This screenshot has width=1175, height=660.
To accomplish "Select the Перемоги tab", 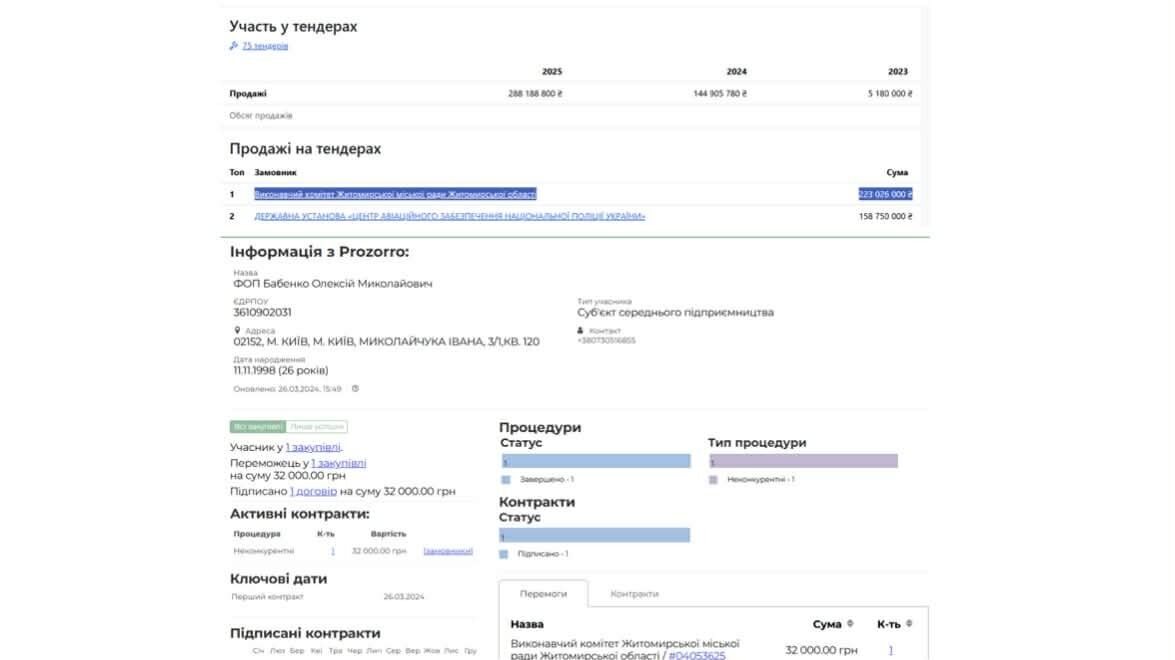I will coord(543,594).
